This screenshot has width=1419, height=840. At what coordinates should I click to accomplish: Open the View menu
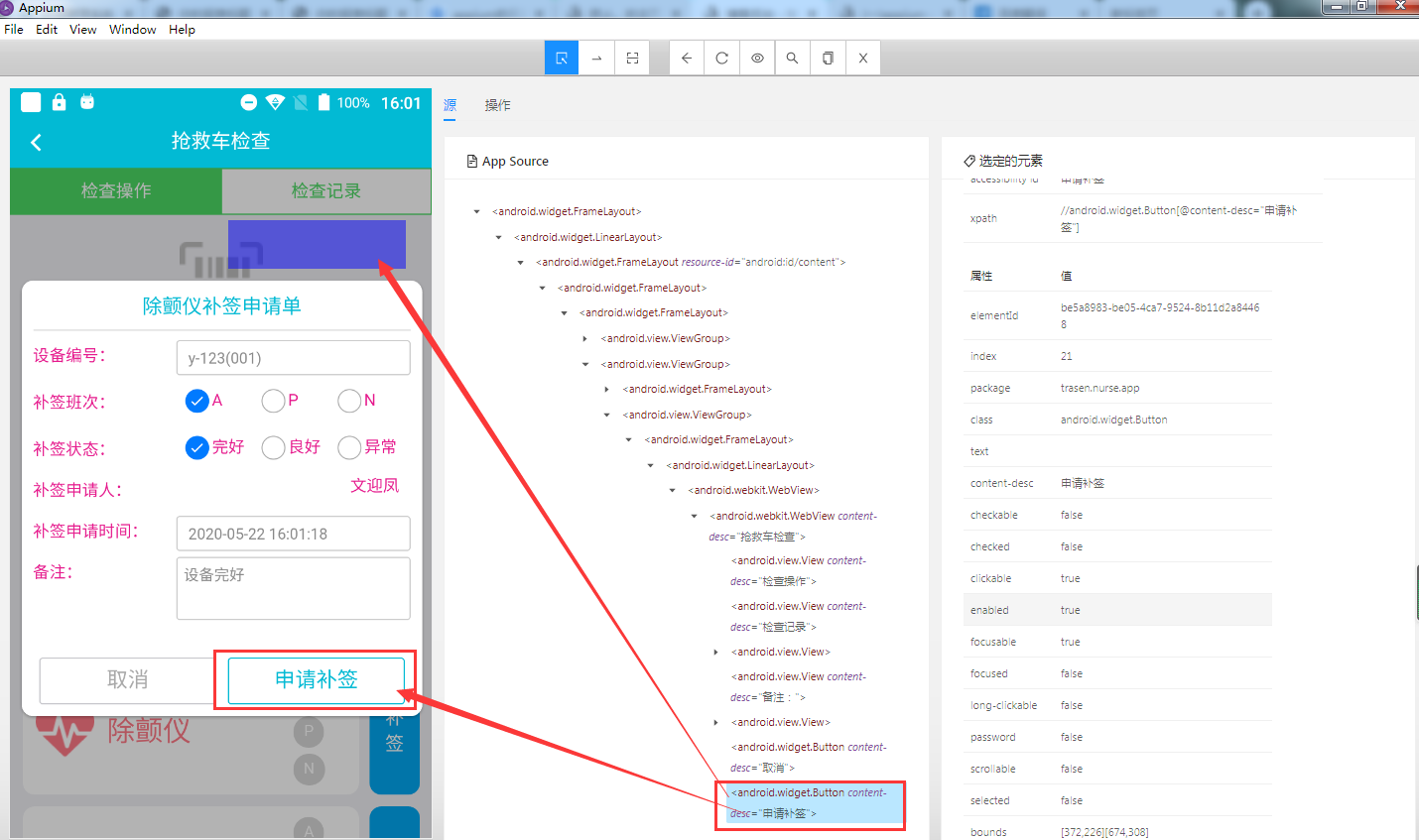83,30
